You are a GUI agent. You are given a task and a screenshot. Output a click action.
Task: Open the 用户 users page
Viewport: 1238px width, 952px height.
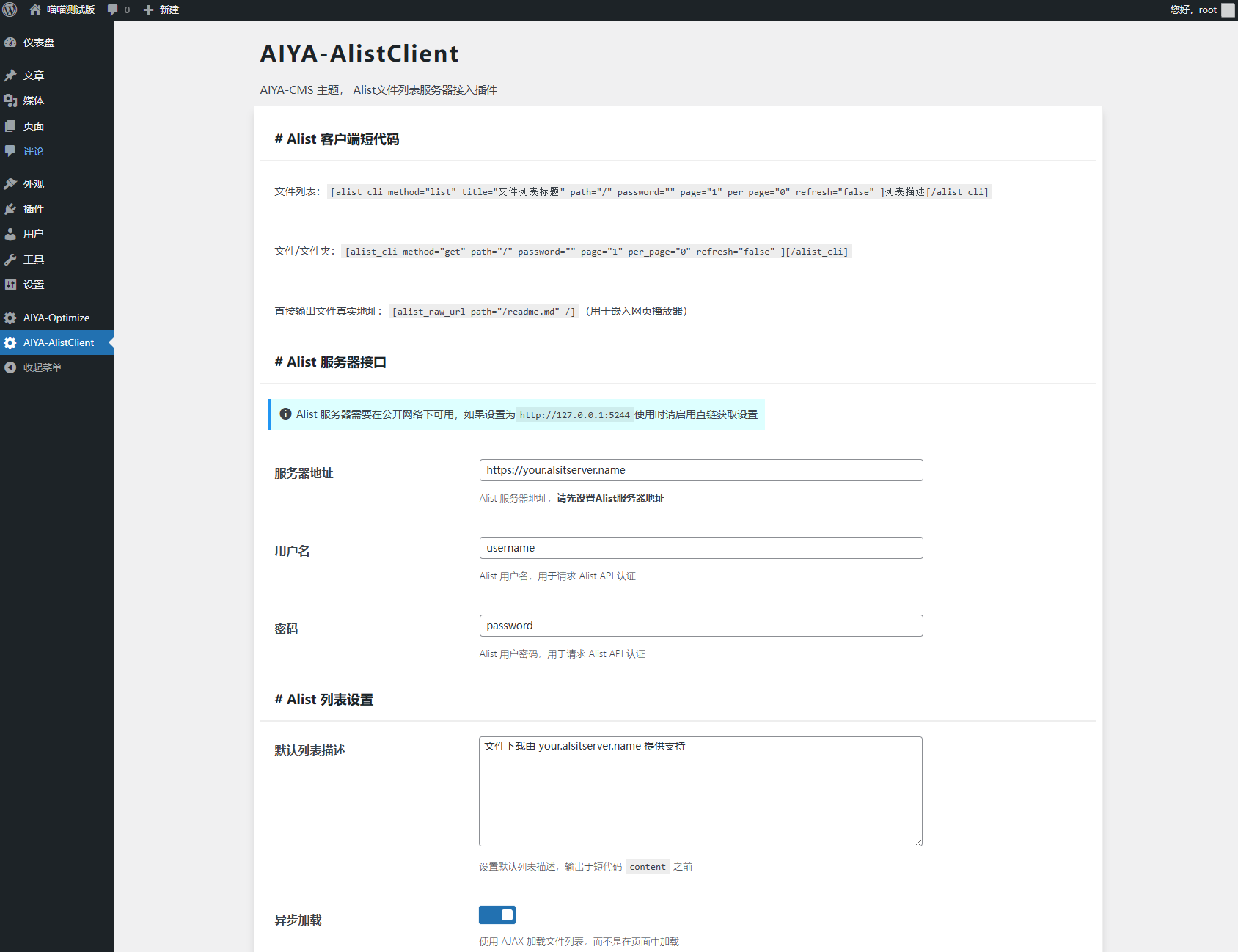coord(33,234)
